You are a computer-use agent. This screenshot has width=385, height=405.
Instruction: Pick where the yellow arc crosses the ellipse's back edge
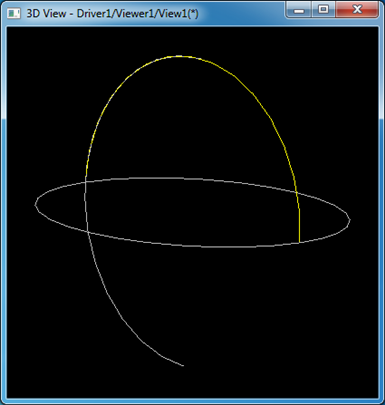[x=296, y=192]
